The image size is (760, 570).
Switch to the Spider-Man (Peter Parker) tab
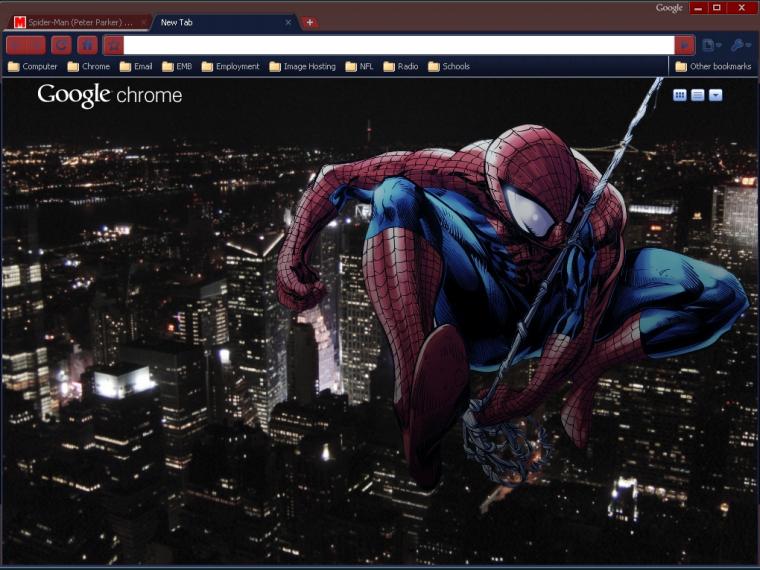coord(80,22)
